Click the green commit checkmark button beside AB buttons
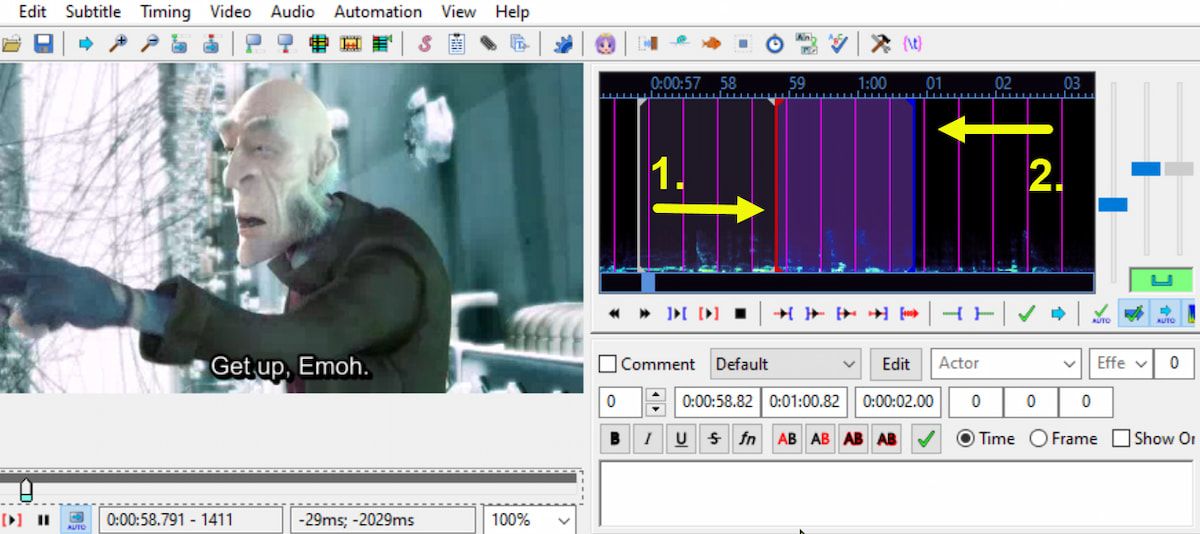Image resolution: width=1200 pixels, height=534 pixels. click(x=926, y=438)
